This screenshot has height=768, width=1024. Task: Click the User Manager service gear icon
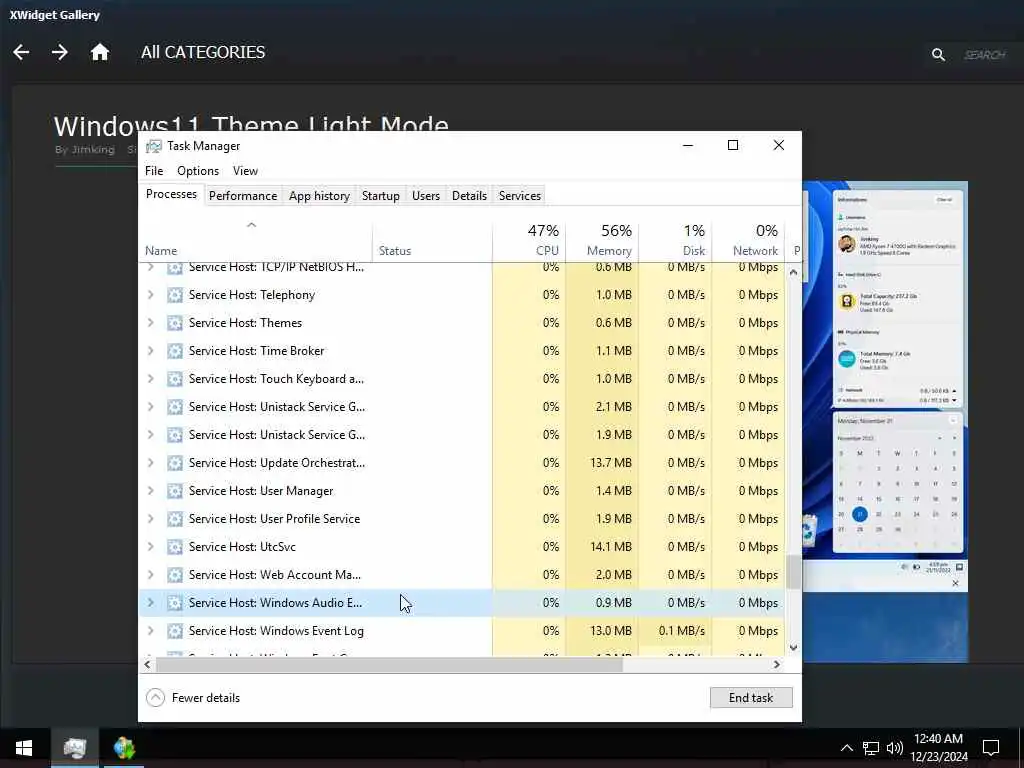pyautogui.click(x=174, y=491)
